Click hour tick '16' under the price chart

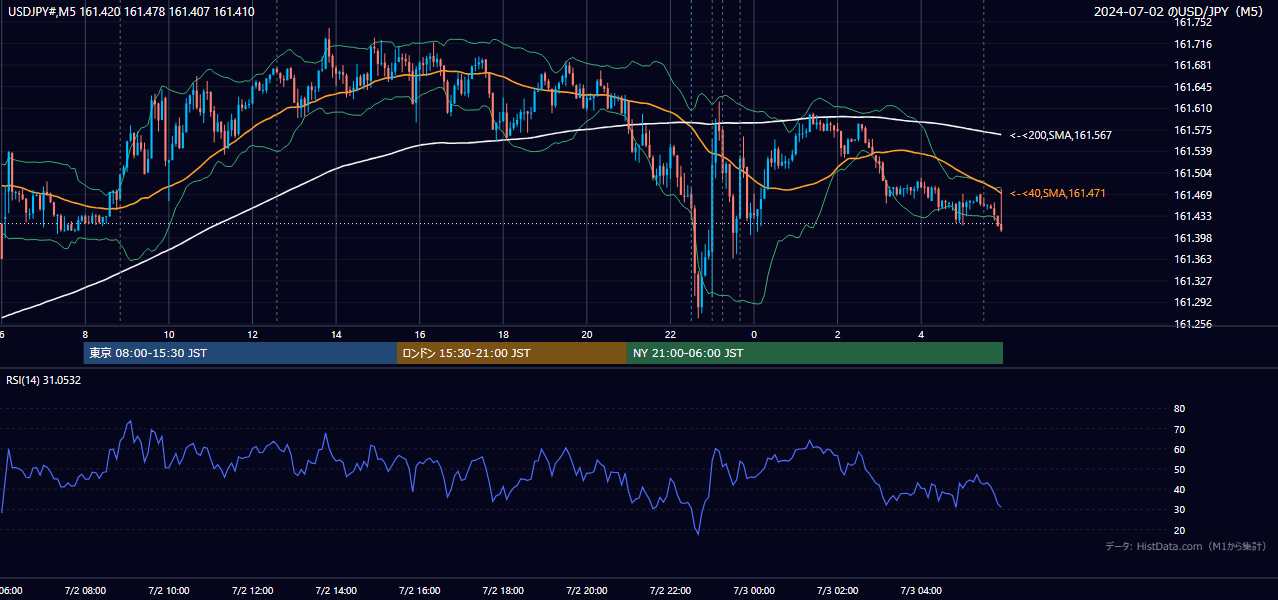tap(420, 334)
